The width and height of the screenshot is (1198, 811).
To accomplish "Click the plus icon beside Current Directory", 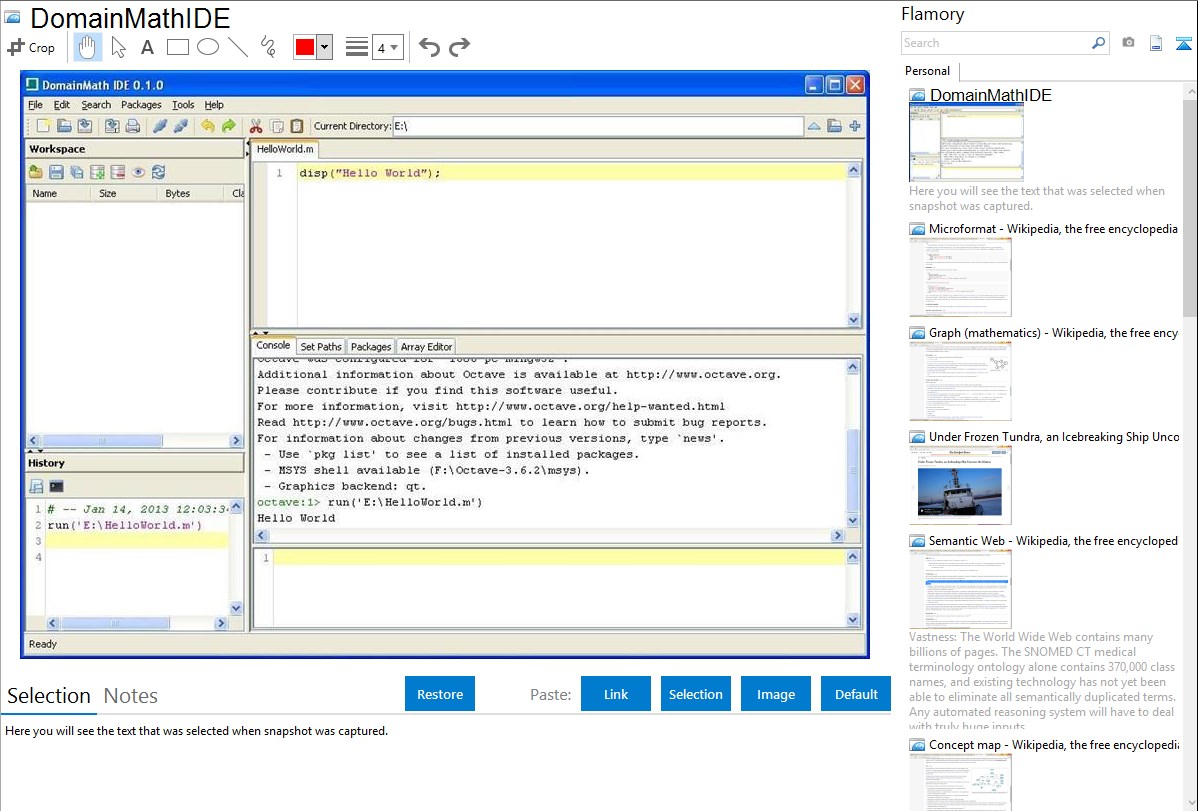I will pyautogui.click(x=855, y=126).
